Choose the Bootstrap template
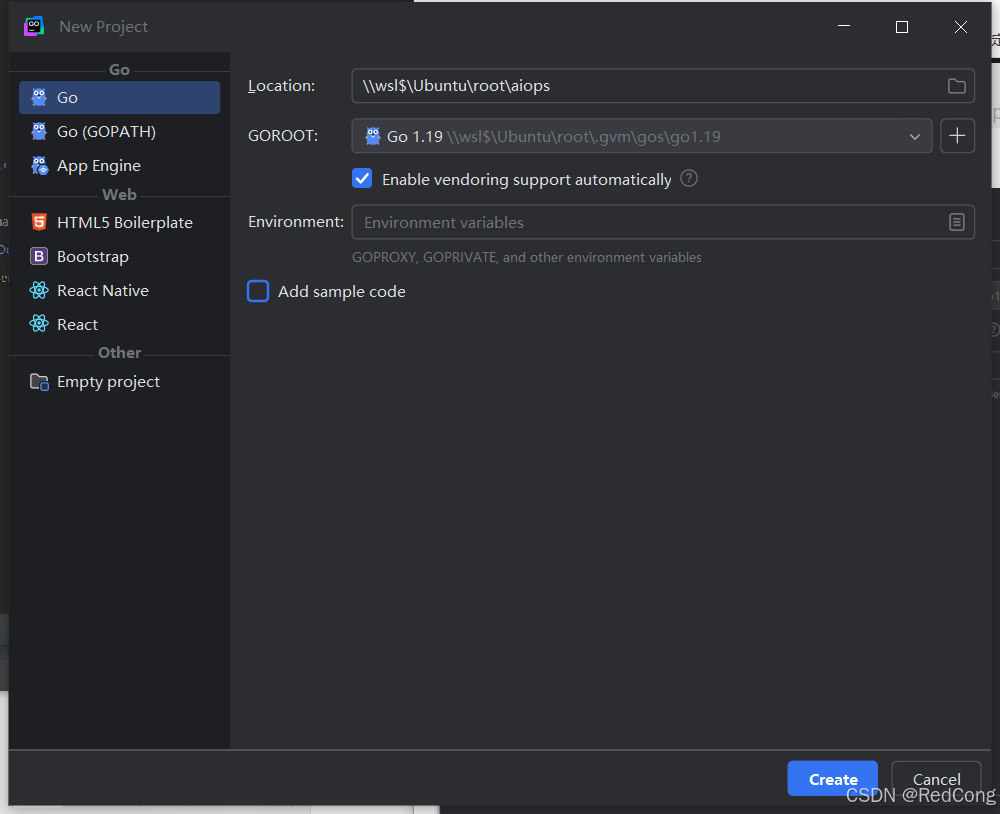Viewport: 1000px width, 814px height. (119, 256)
